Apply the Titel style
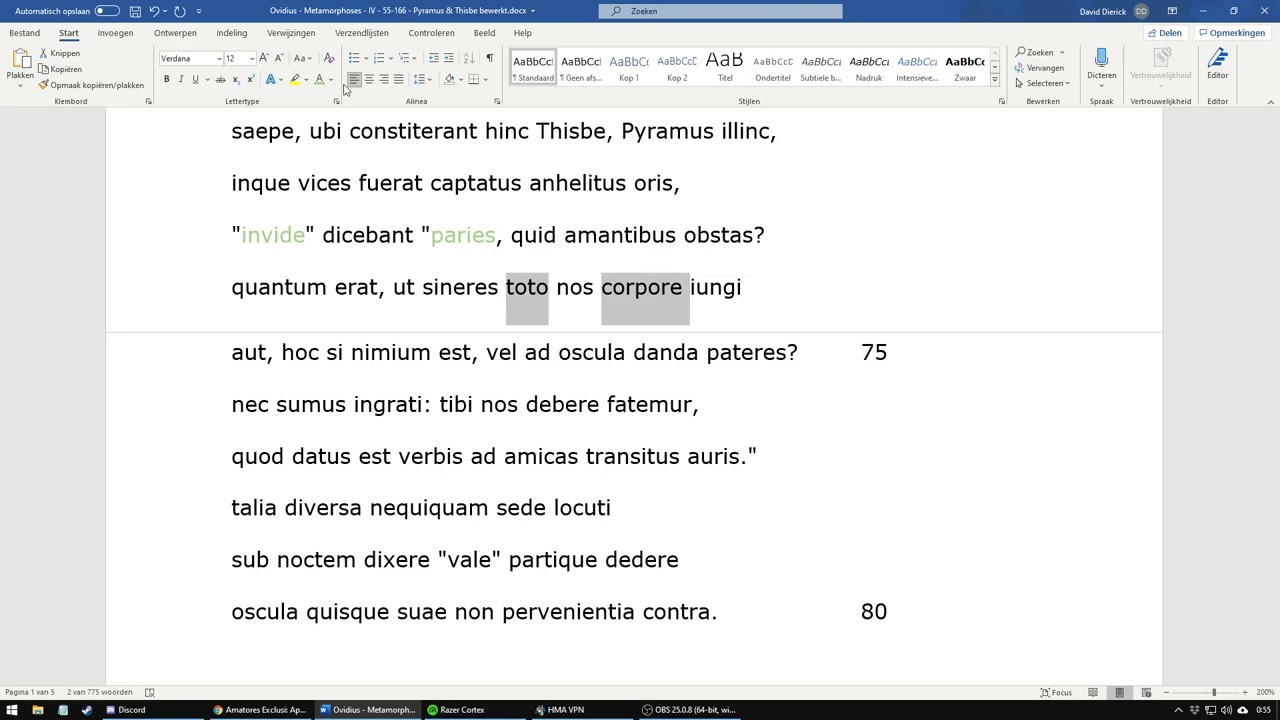The height and width of the screenshot is (720, 1280). (725, 67)
